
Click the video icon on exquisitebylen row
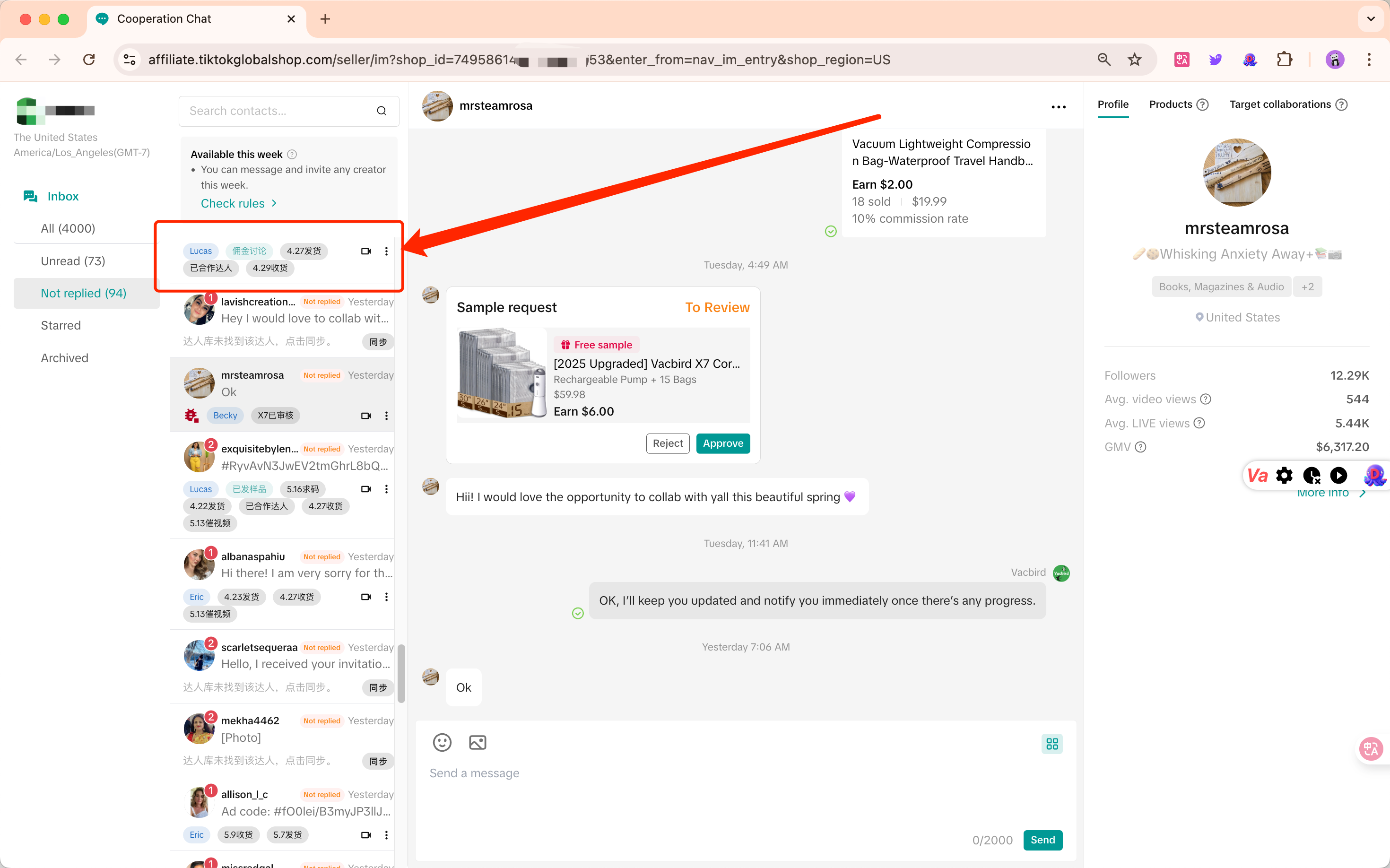click(366, 489)
